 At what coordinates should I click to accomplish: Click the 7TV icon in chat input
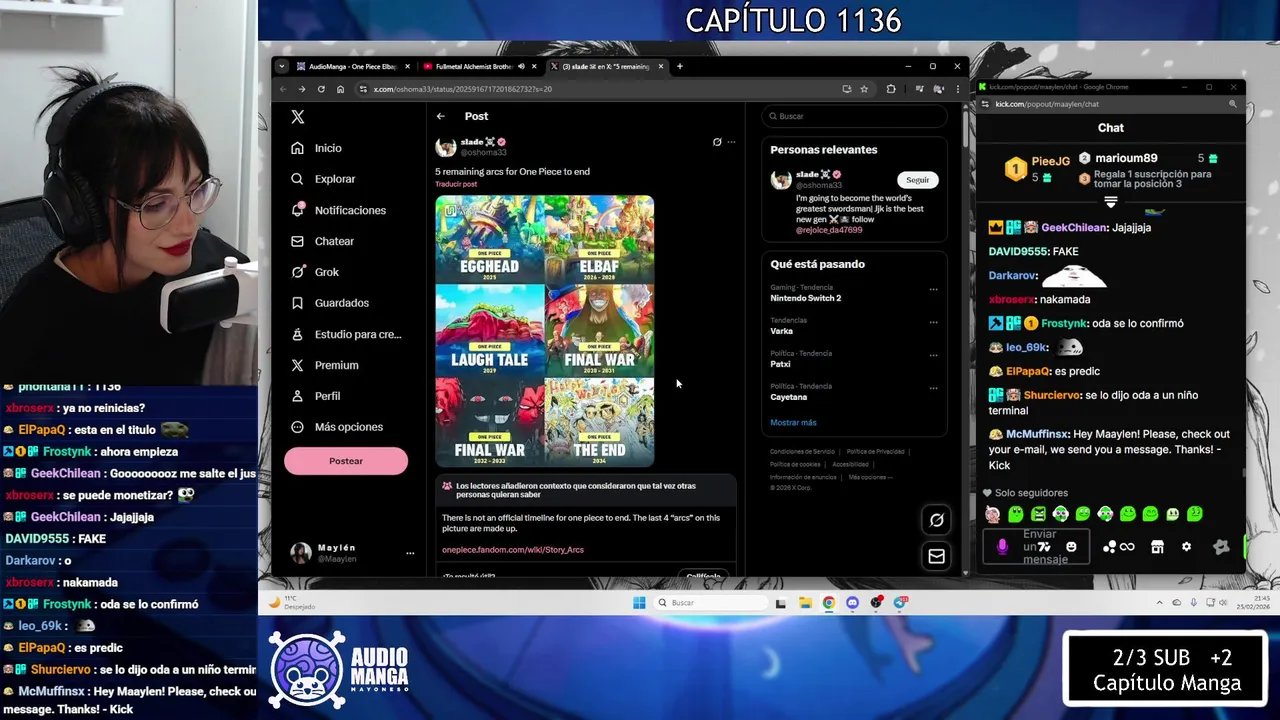coord(1044,547)
